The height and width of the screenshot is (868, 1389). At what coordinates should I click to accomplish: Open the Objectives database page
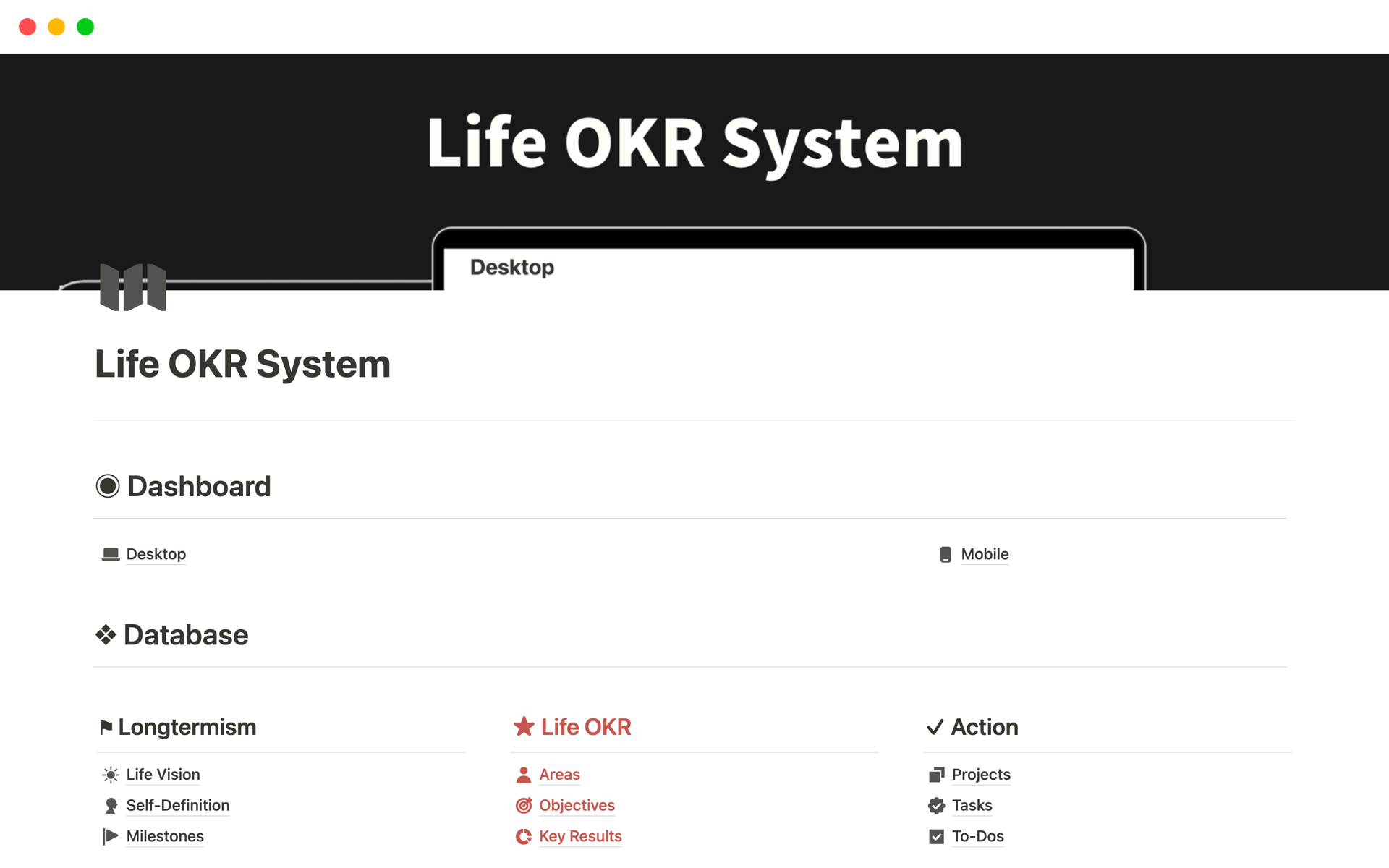(577, 805)
